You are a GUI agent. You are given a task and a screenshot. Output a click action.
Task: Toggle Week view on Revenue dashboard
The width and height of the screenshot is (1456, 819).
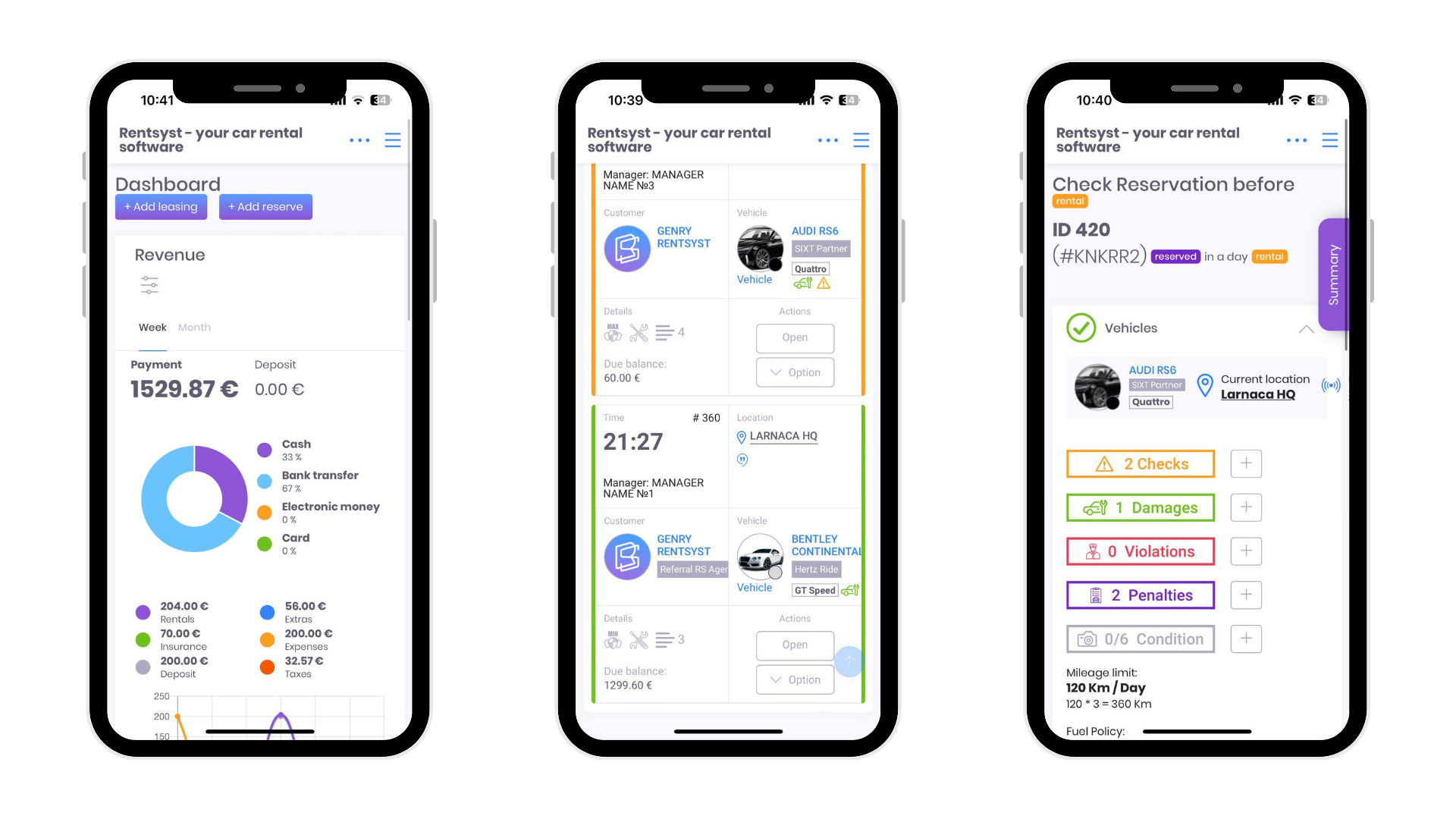click(x=152, y=327)
